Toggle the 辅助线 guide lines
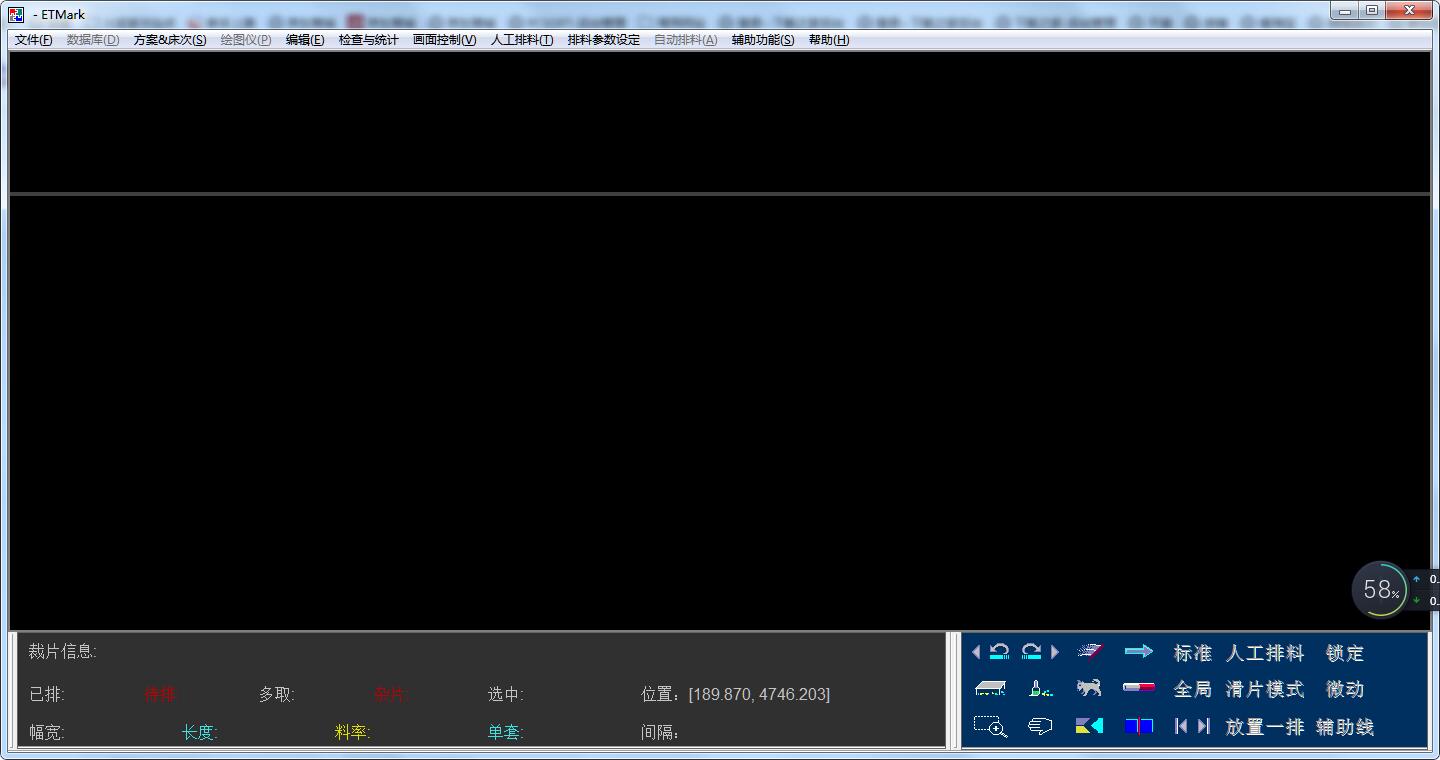 pos(1345,727)
